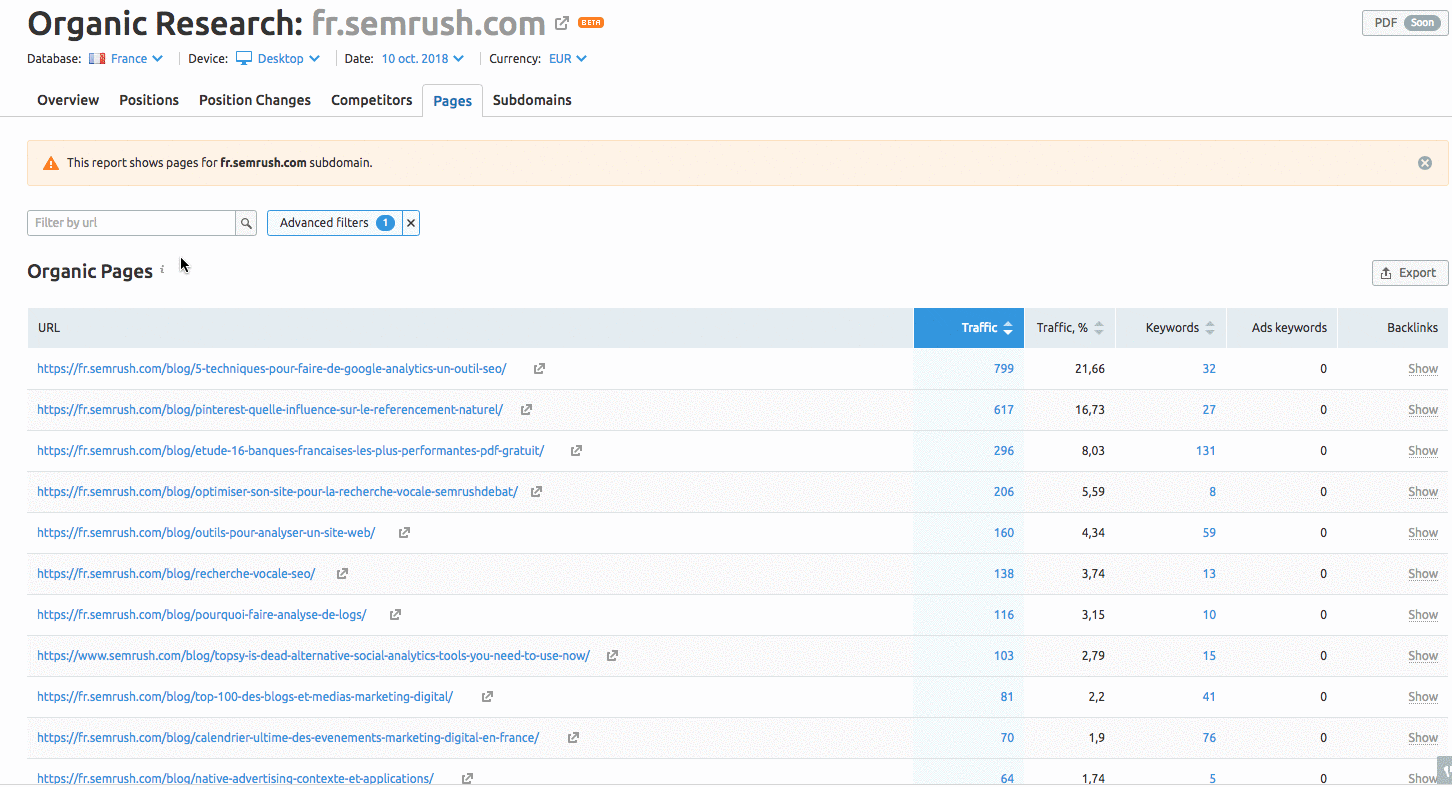
Task: Click the PDF Soon button
Action: coord(1405,23)
